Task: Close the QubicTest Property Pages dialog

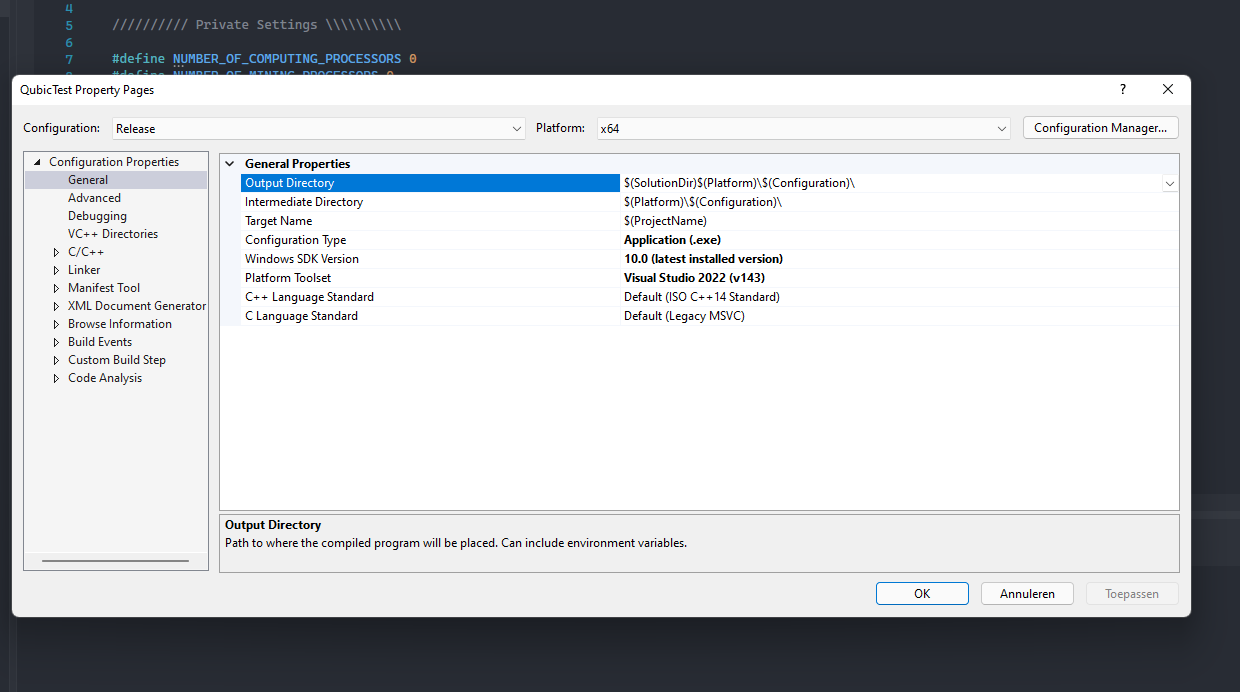Action: tap(1168, 89)
